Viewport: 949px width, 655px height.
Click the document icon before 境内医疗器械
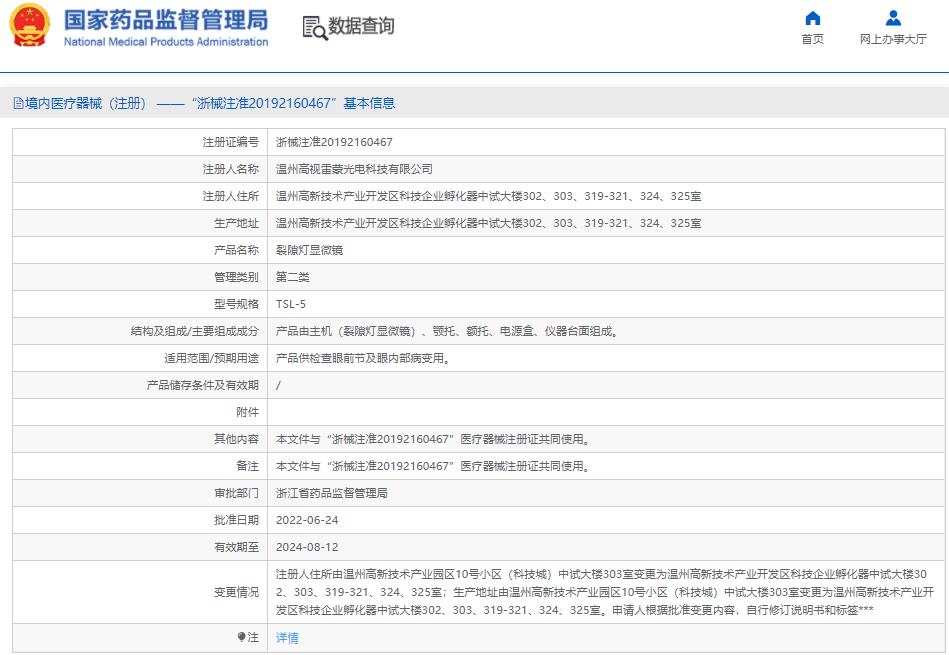point(18,103)
